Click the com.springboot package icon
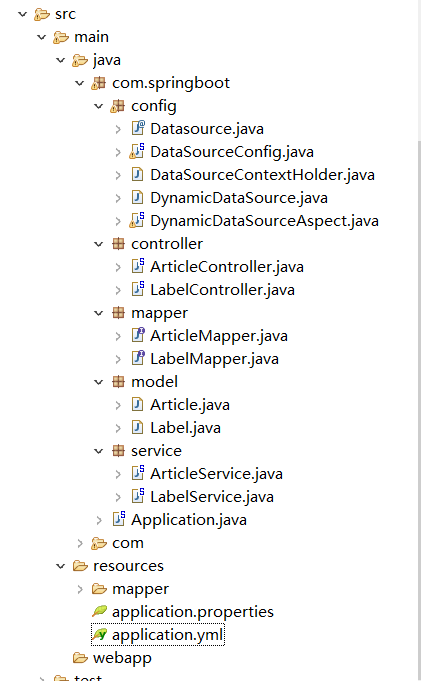Viewport: 421px width, 681px height. point(99,83)
